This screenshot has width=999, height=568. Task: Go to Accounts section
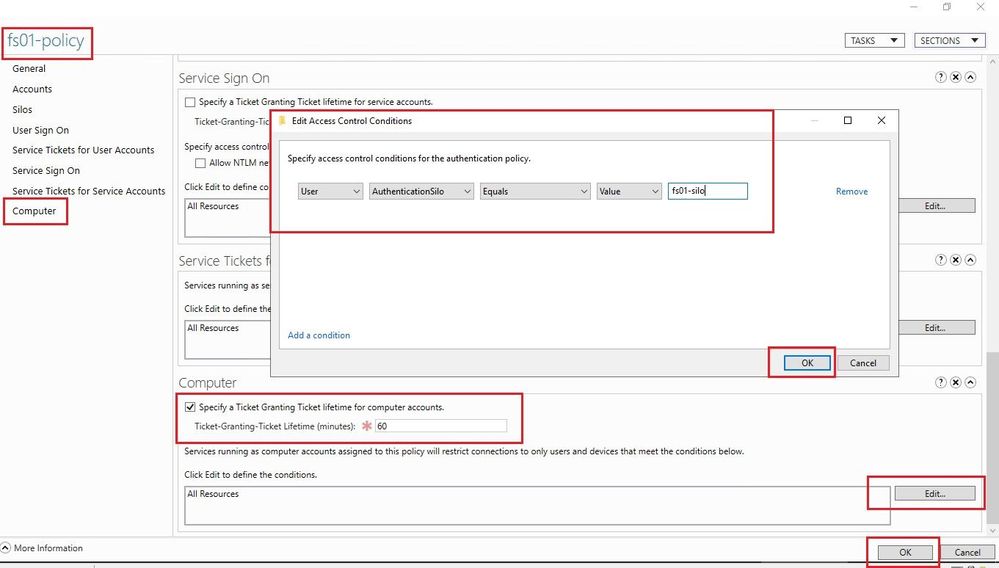click(x=32, y=89)
